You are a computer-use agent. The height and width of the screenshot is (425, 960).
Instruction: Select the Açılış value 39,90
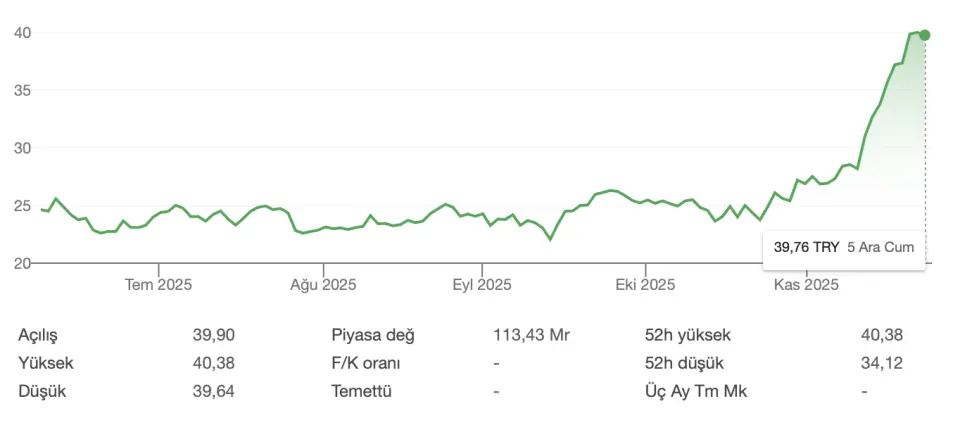[213, 335]
